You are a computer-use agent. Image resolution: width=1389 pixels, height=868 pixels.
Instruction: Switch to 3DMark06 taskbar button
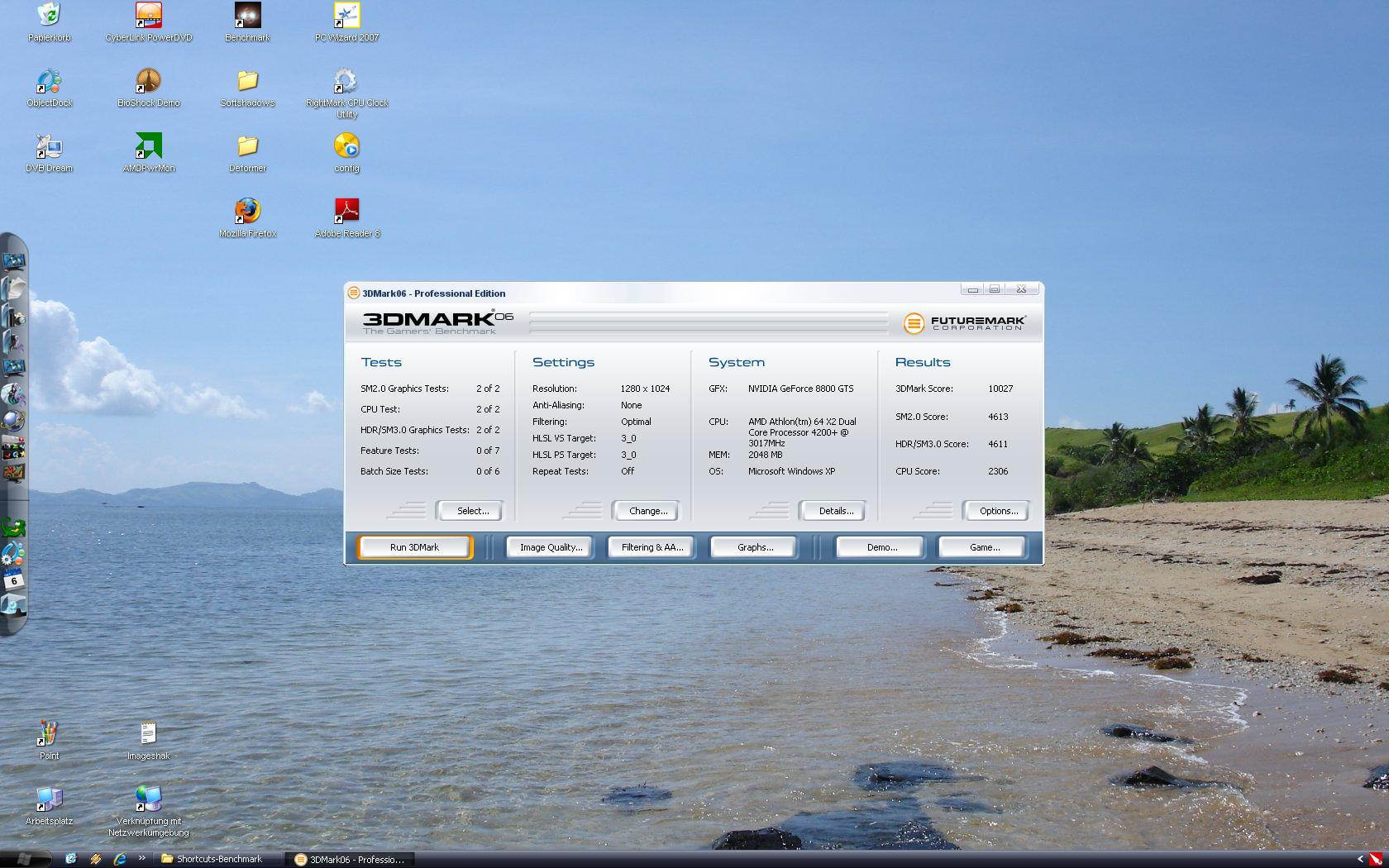click(x=351, y=860)
